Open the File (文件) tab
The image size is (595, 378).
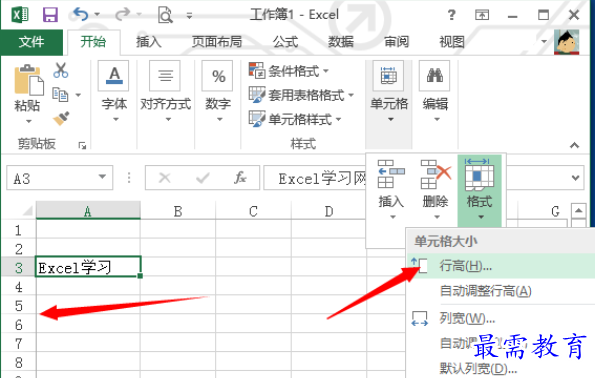tap(31, 42)
